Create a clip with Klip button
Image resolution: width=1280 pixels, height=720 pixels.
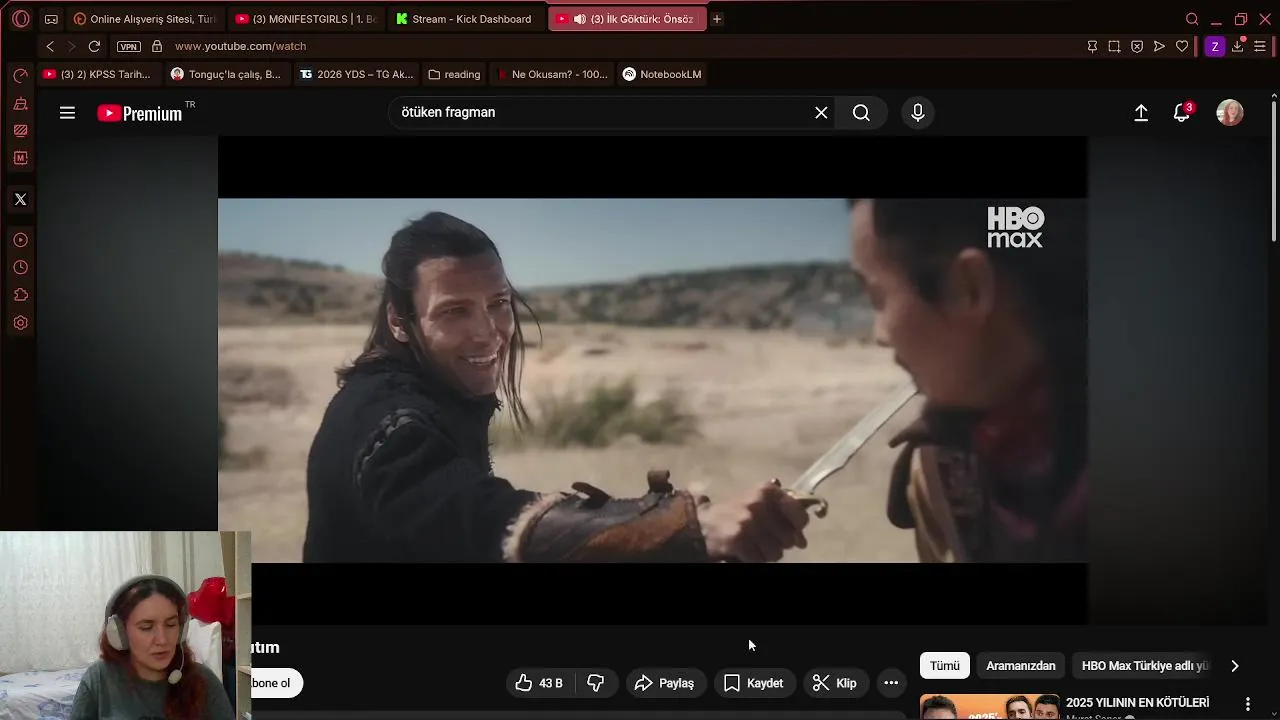835,683
